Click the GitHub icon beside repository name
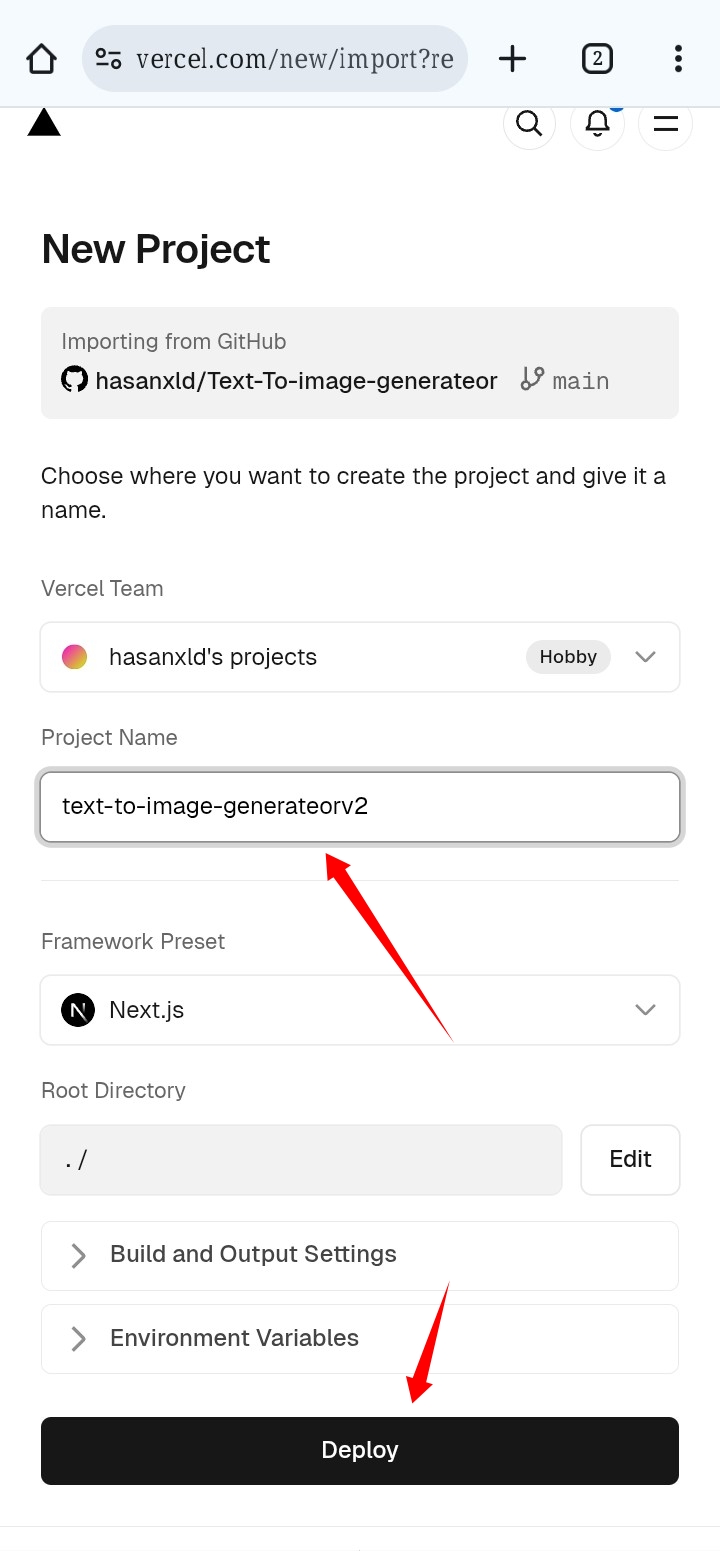This screenshot has height=1551, width=720. [x=75, y=380]
